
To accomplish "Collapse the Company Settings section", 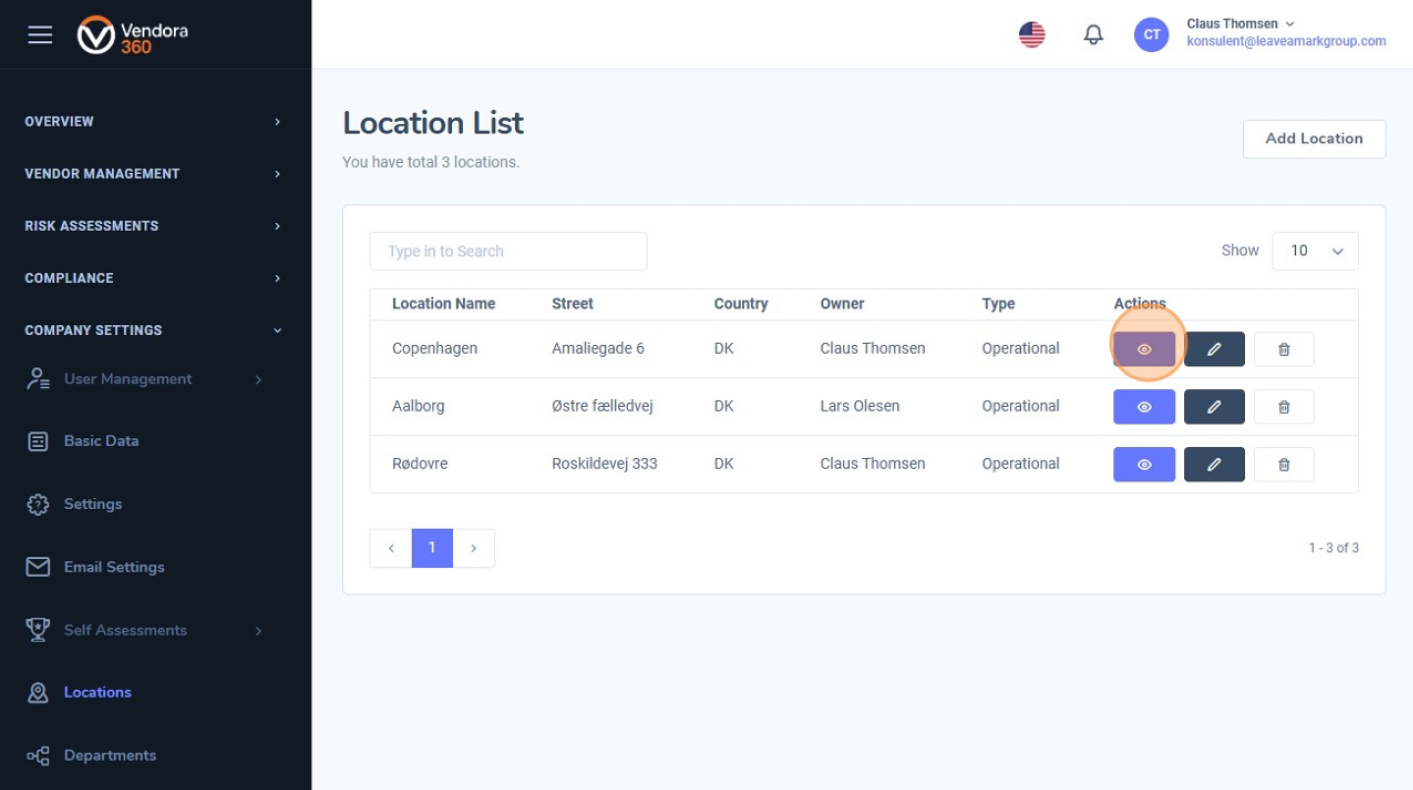I will pos(152,330).
